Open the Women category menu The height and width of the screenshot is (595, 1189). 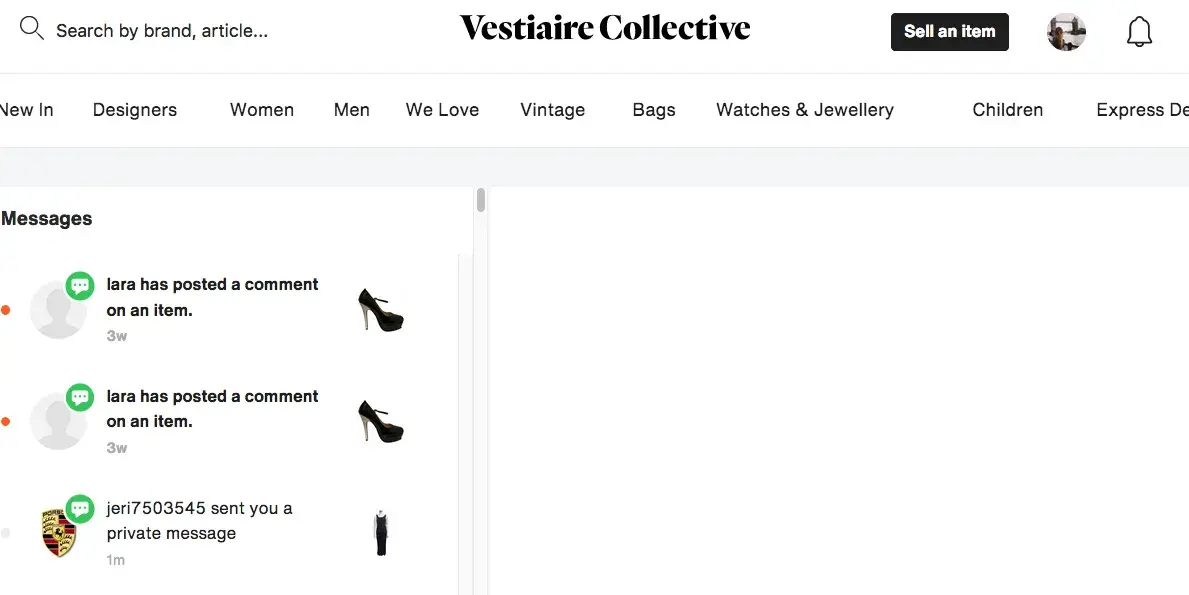point(262,110)
